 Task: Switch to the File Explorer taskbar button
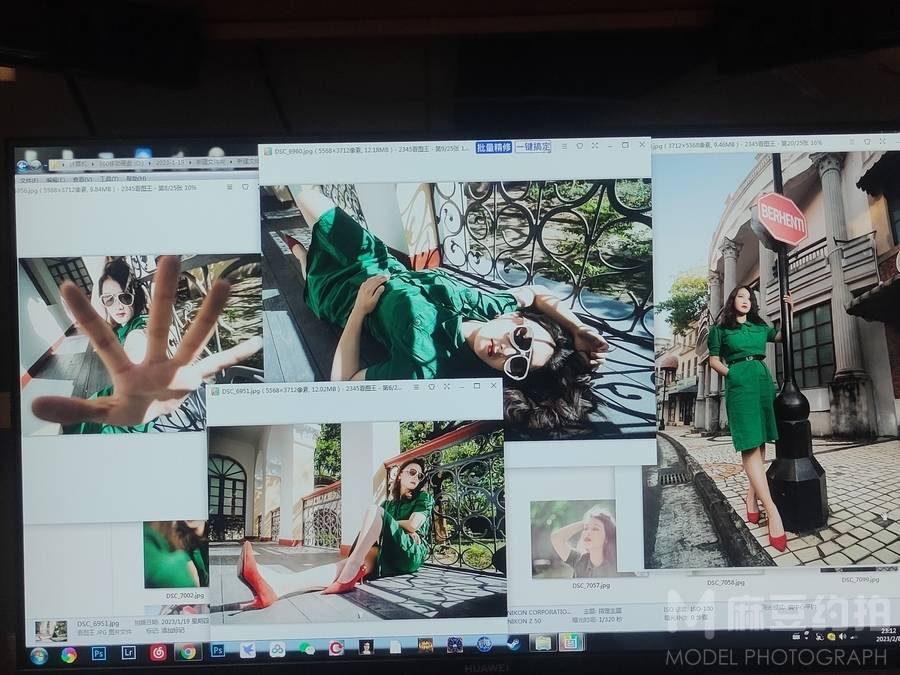(542, 643)
